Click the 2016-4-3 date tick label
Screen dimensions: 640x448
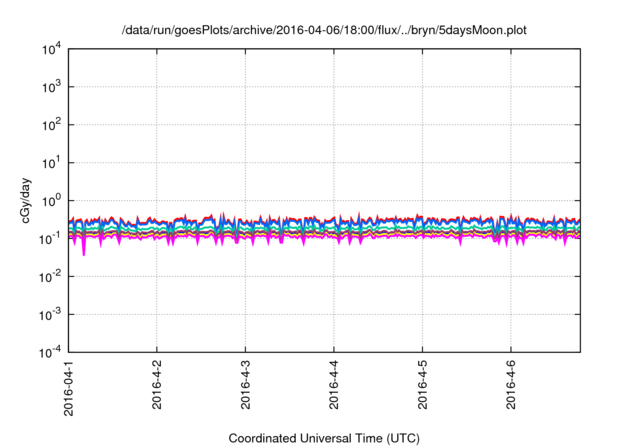[245, 384]
